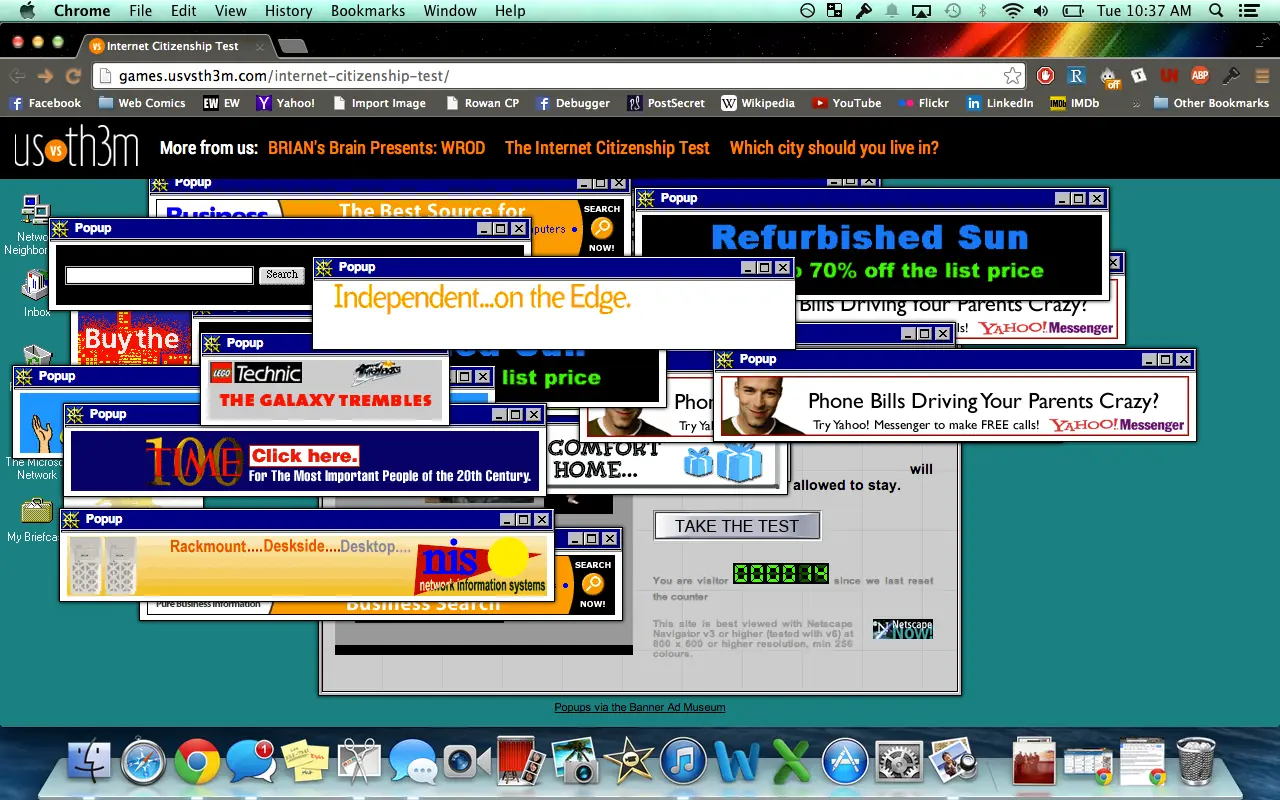Open the EW bookmark
This screenshot has height=800, width=1280.
tap(221, 103)
